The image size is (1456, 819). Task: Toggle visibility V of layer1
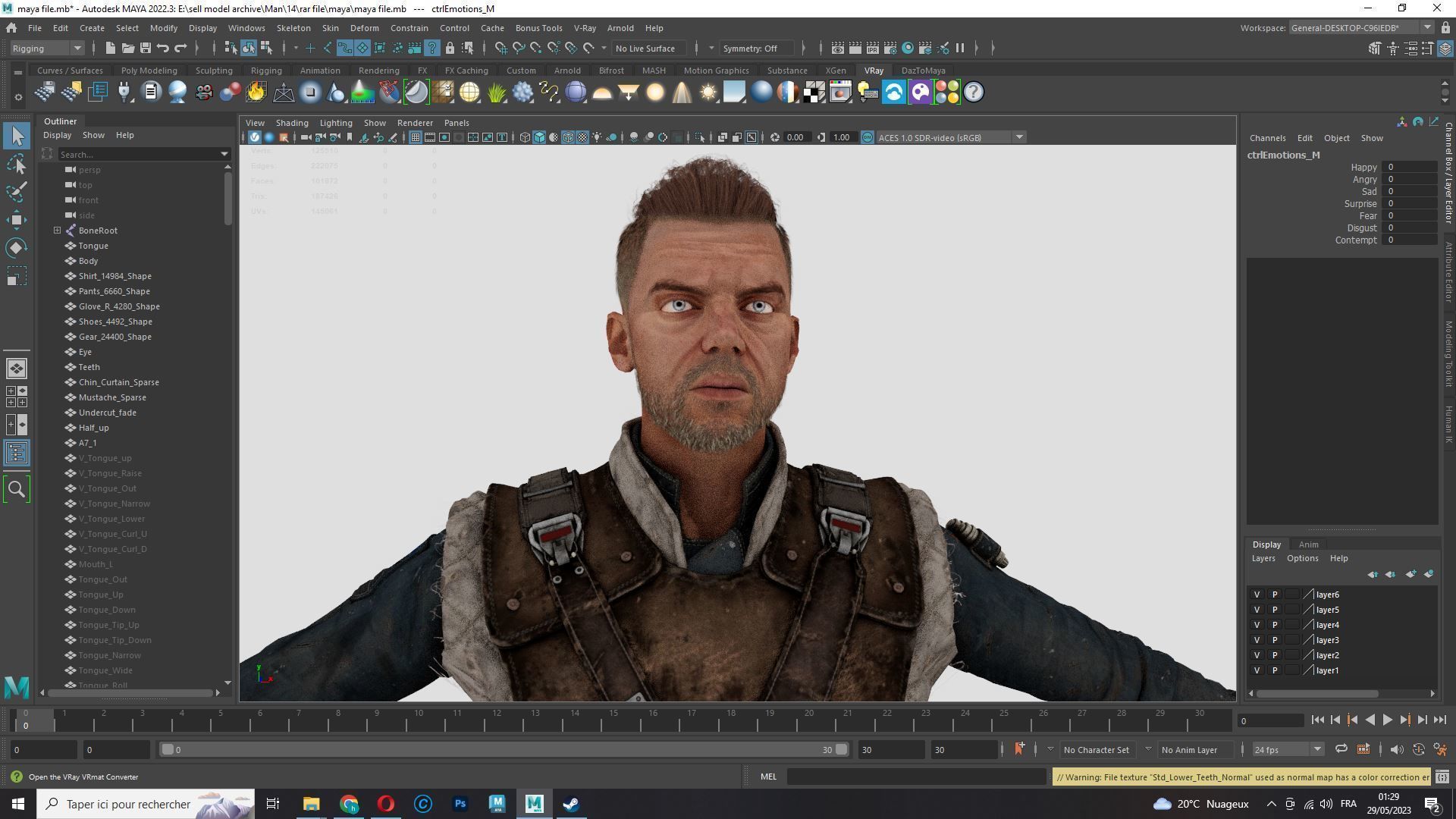(x=1257, y=670)
